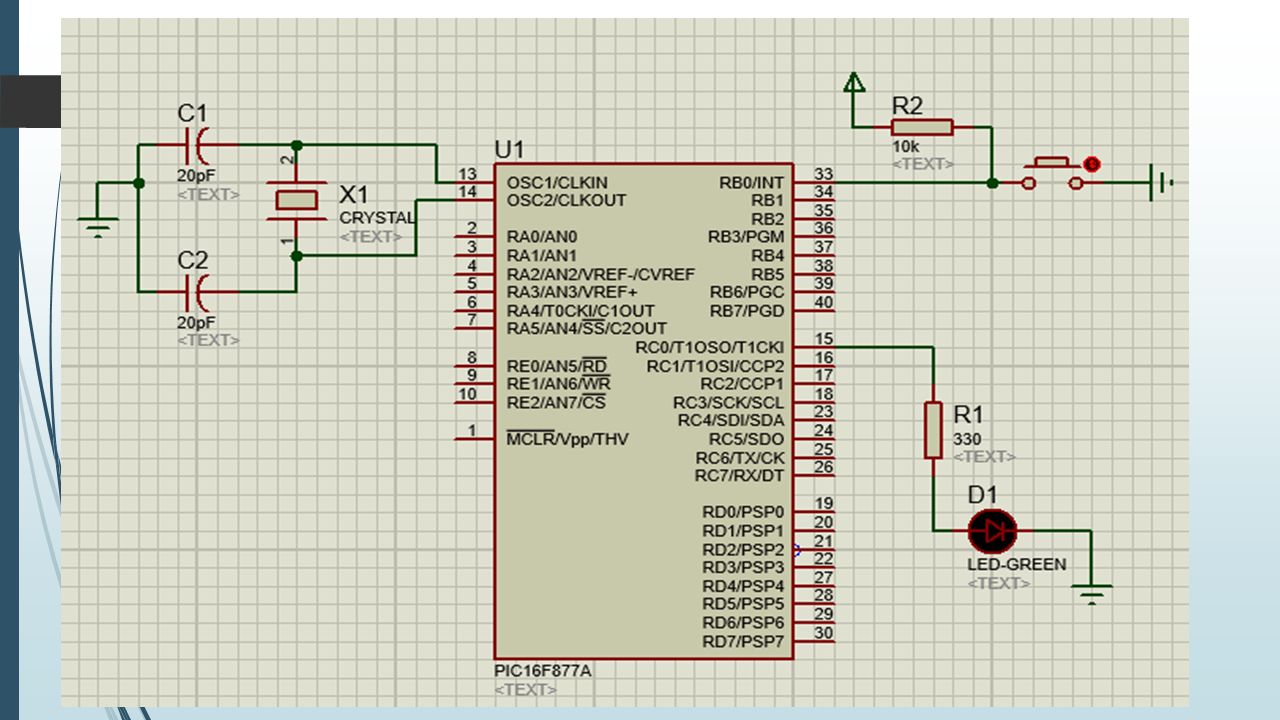Click pin number 30 on U1
The width and height of the screenshot is (1280, 720).
point(823,632)
